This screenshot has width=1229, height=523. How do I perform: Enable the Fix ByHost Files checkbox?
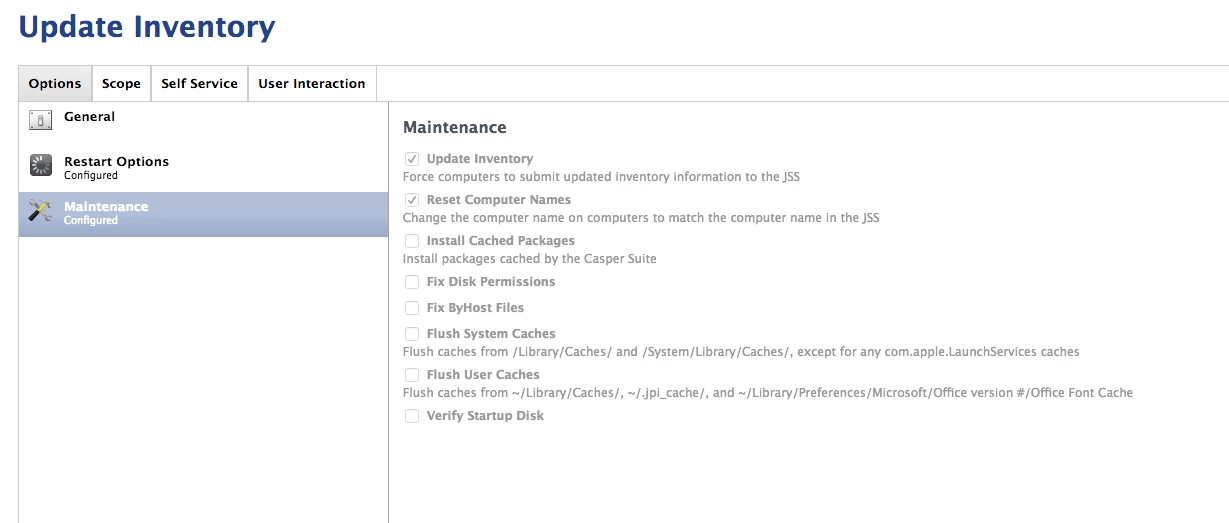[412, 308]
